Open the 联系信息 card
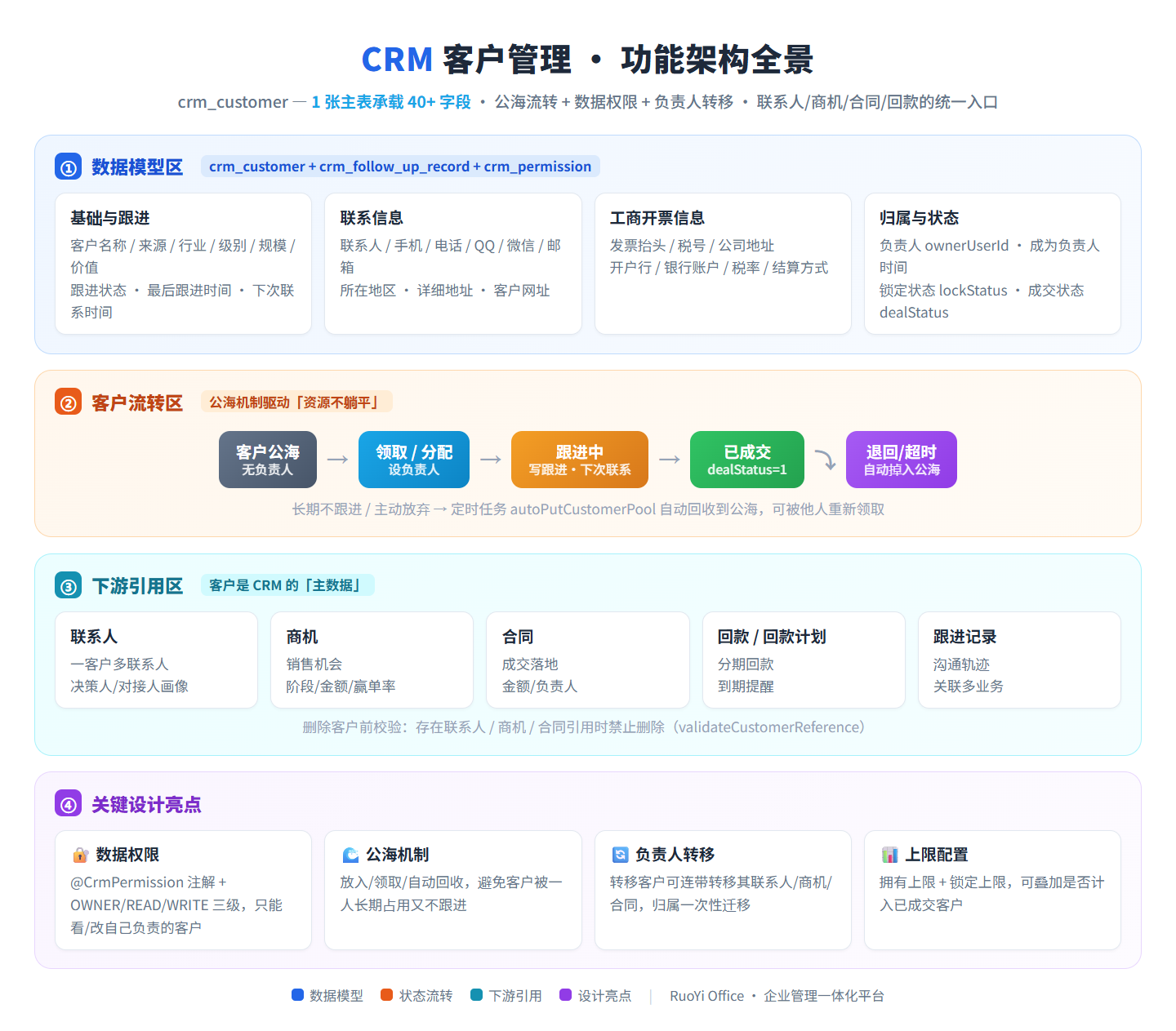 tap(453, 264)
